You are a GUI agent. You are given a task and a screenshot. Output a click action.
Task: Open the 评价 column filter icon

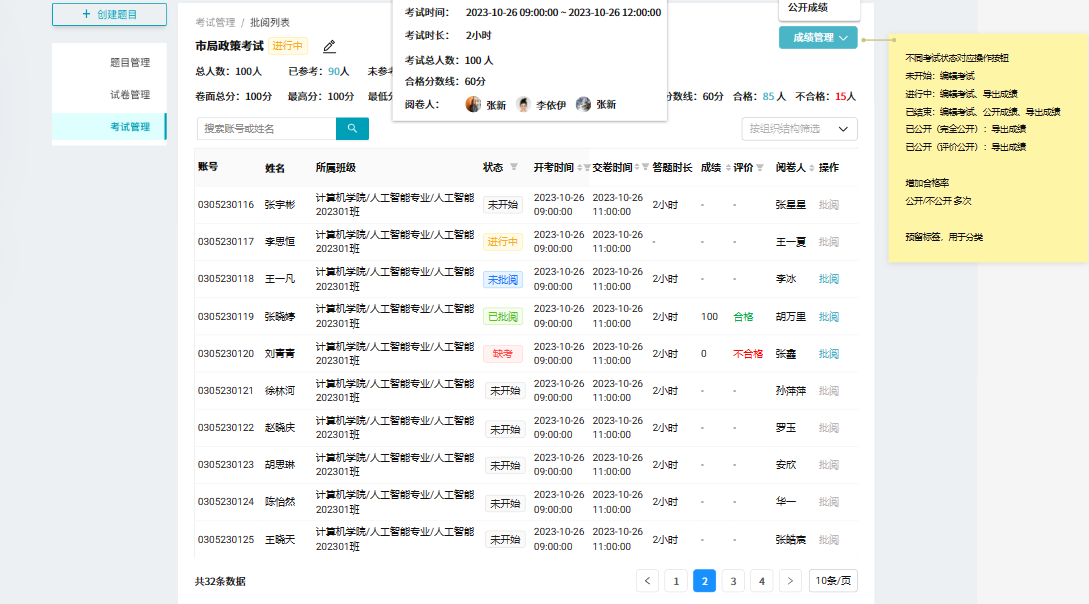tap(760, 168)
